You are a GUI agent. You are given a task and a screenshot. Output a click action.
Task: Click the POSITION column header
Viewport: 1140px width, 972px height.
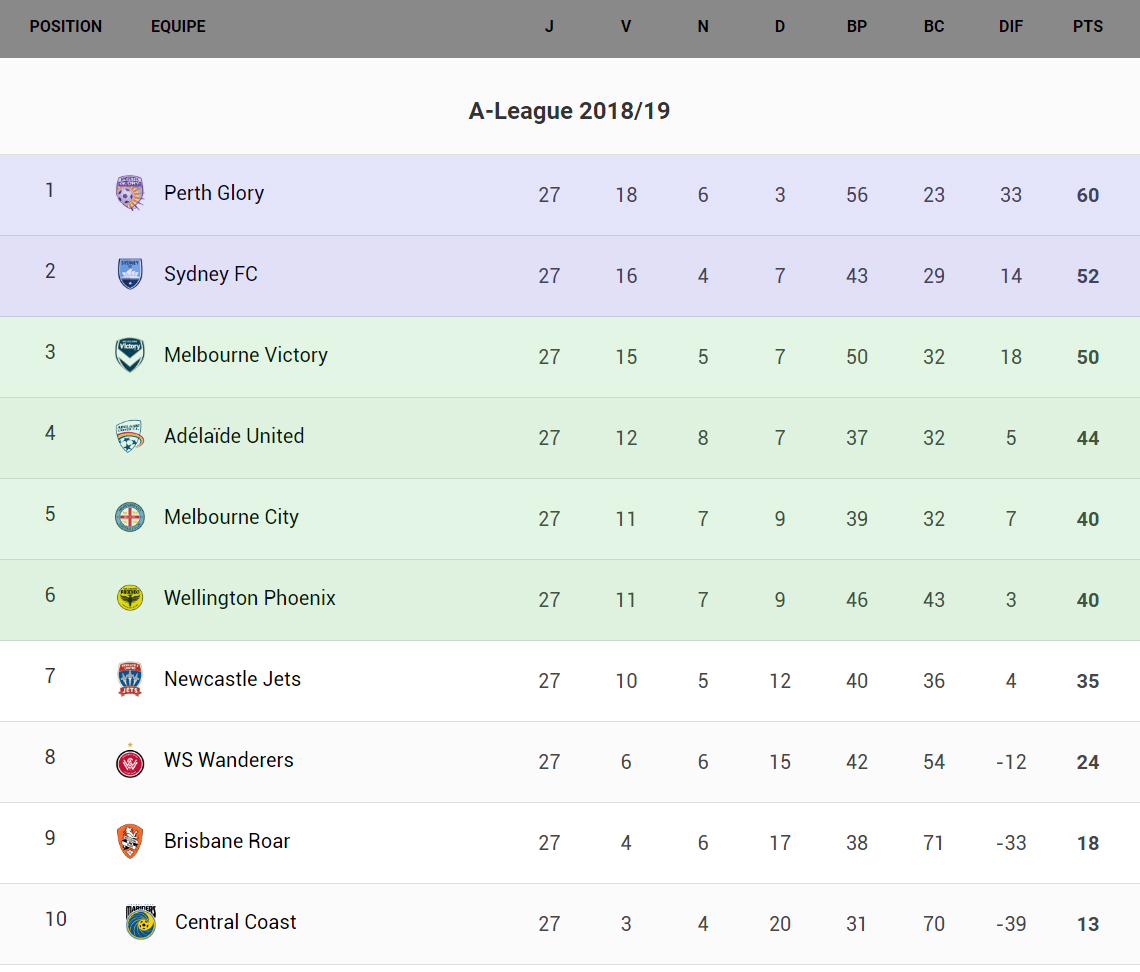coord(66,27)
